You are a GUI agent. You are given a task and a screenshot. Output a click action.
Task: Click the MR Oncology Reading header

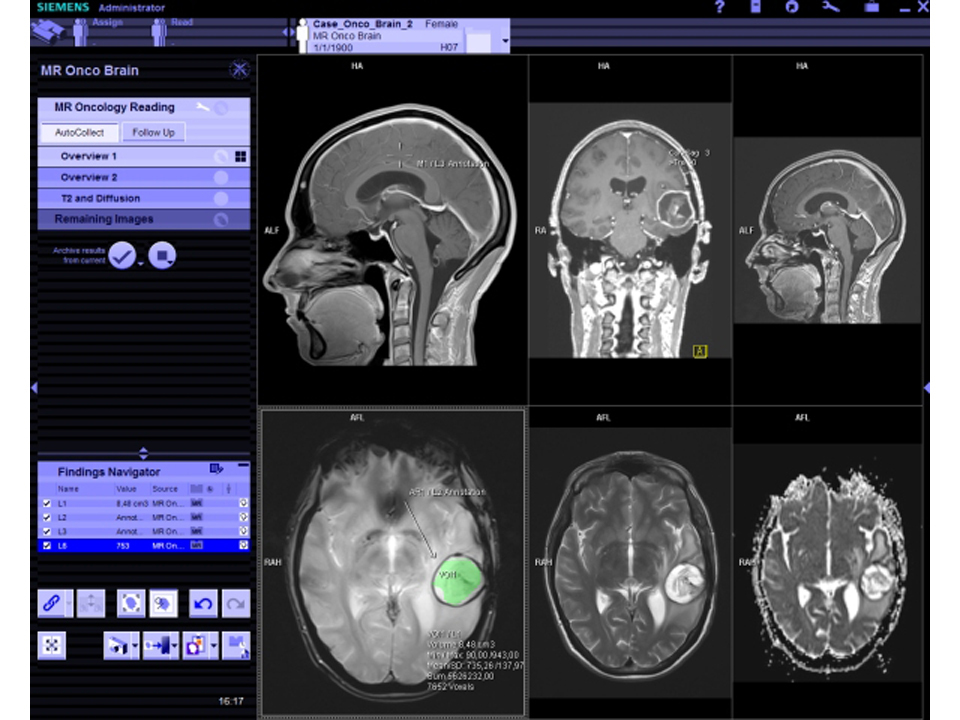tap(144, 108)
